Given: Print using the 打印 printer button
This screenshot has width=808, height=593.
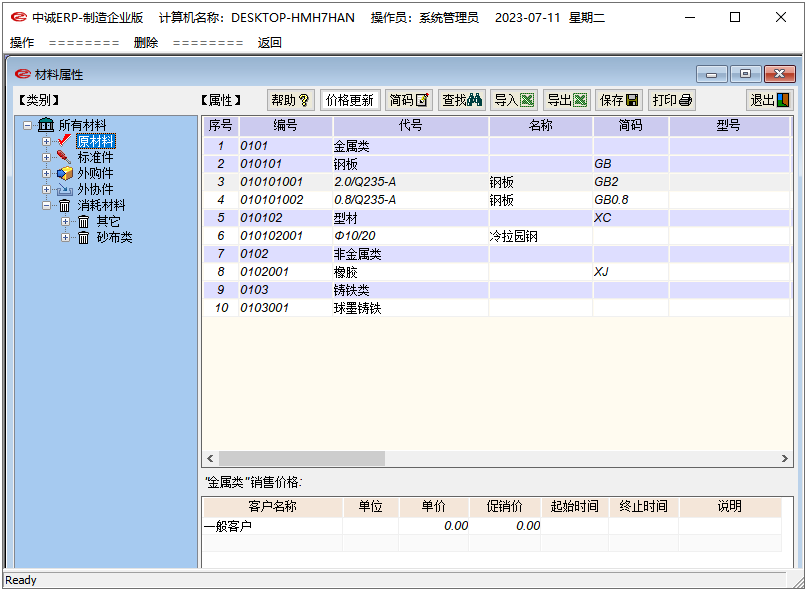Looking at the screenshot, I should click(672, 100).
